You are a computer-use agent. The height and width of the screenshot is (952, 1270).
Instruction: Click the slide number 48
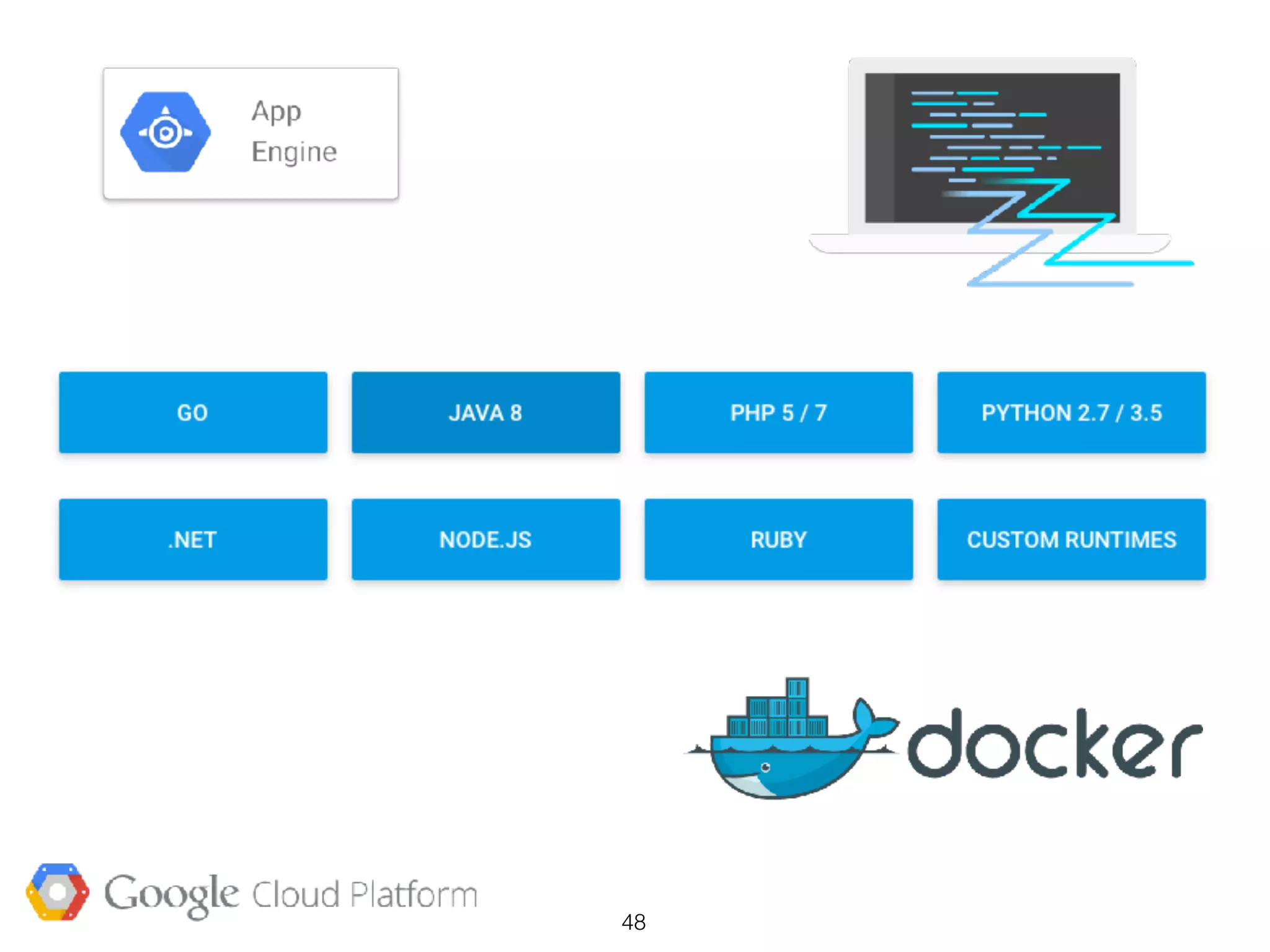pos(633,922)
